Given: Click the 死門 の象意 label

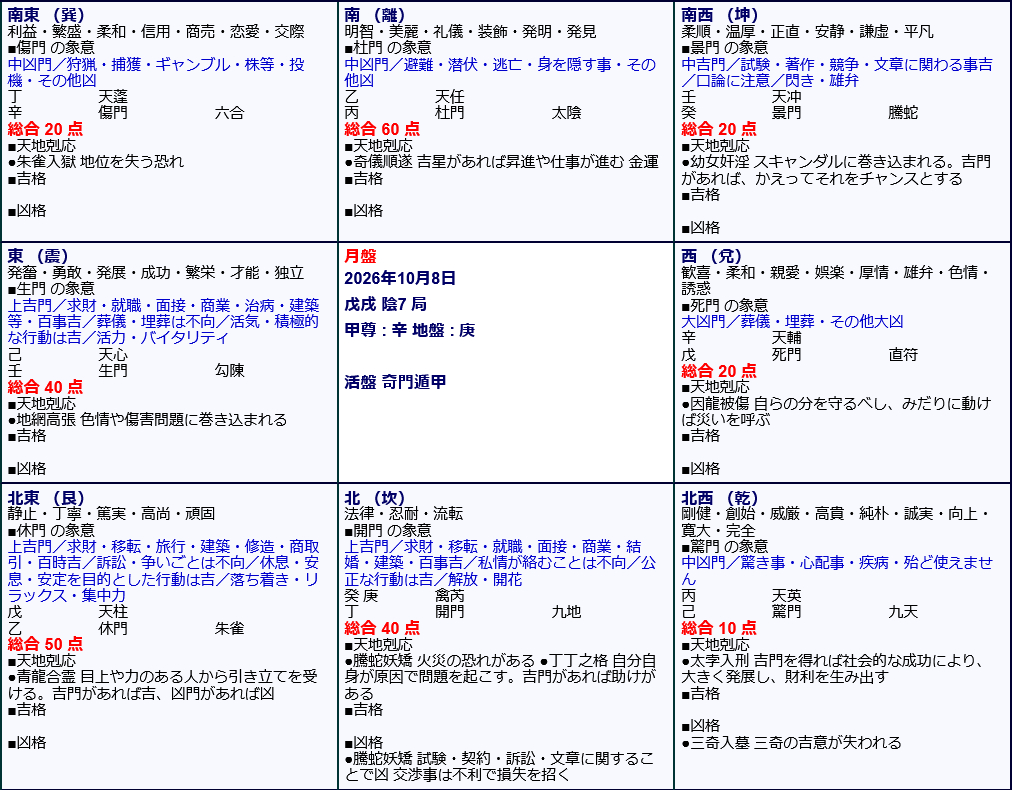Looking at the screenshot, I should pyautogui.click(x=725, y=305).
